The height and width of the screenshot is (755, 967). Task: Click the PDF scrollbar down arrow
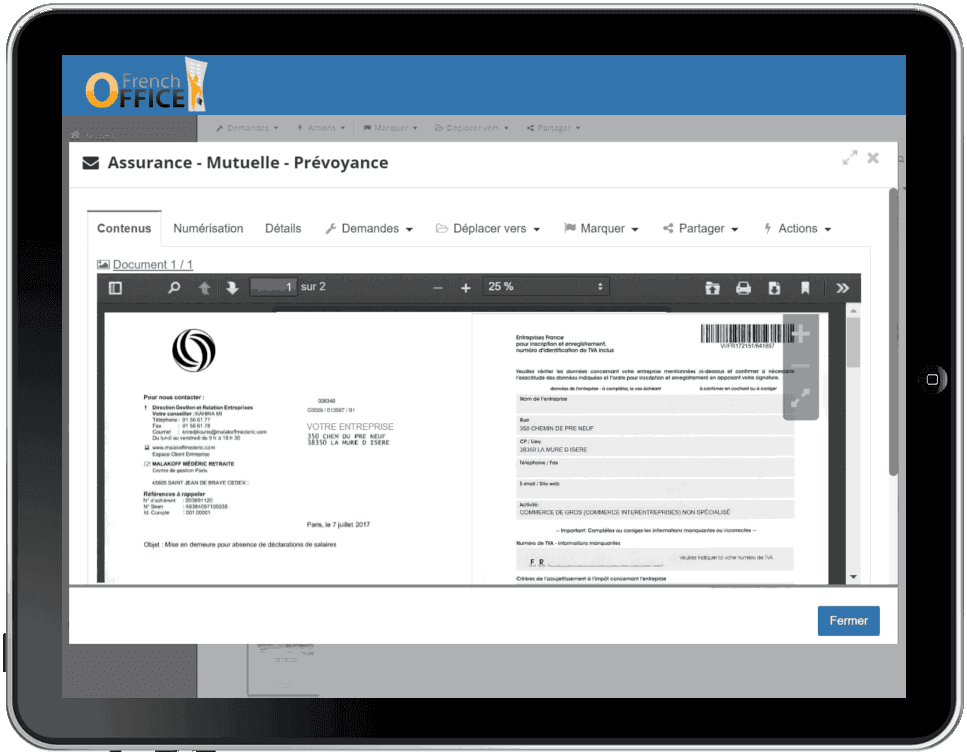coord(854,577)
